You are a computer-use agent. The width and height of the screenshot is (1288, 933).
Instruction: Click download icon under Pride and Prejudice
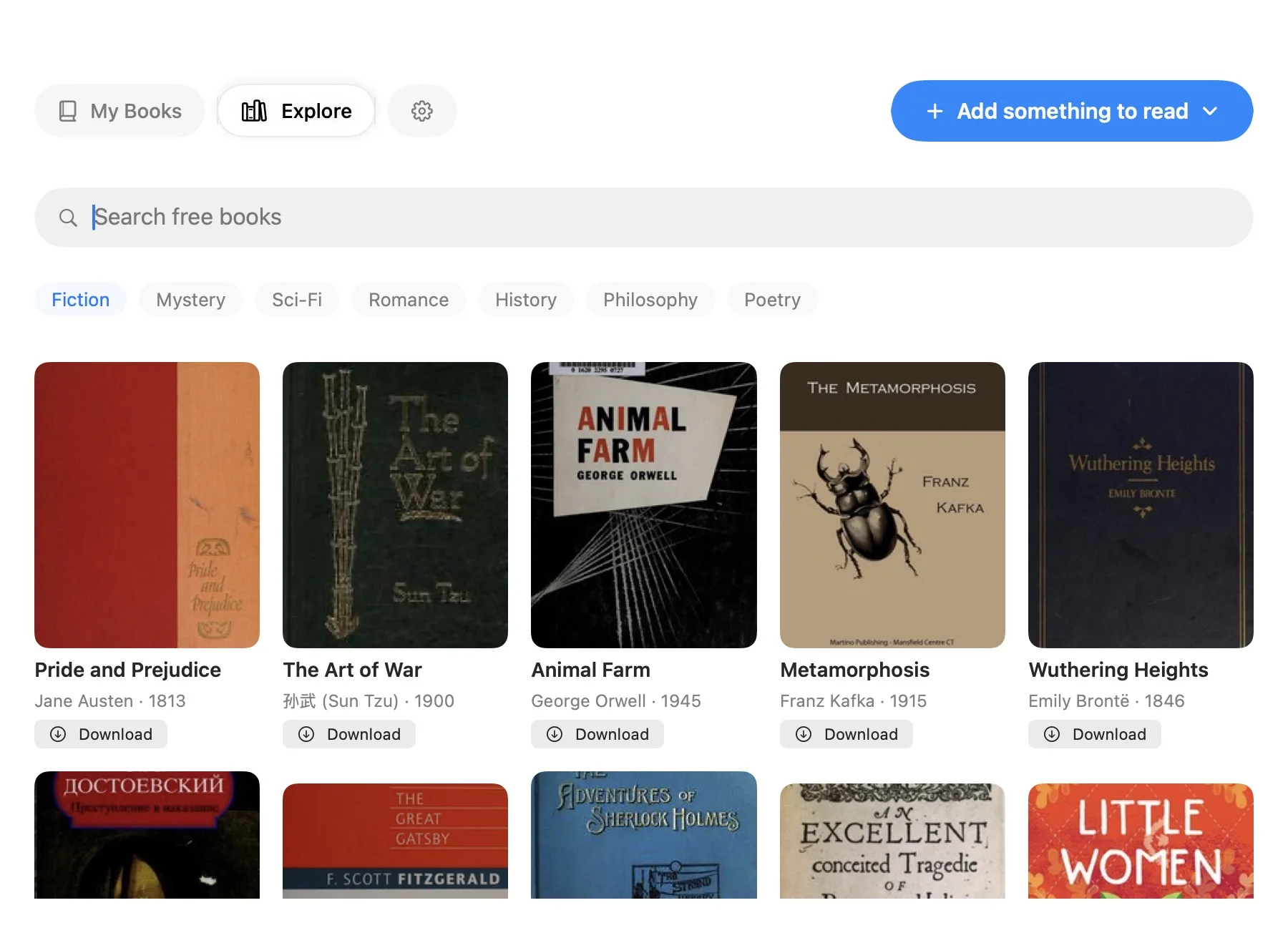58,734
